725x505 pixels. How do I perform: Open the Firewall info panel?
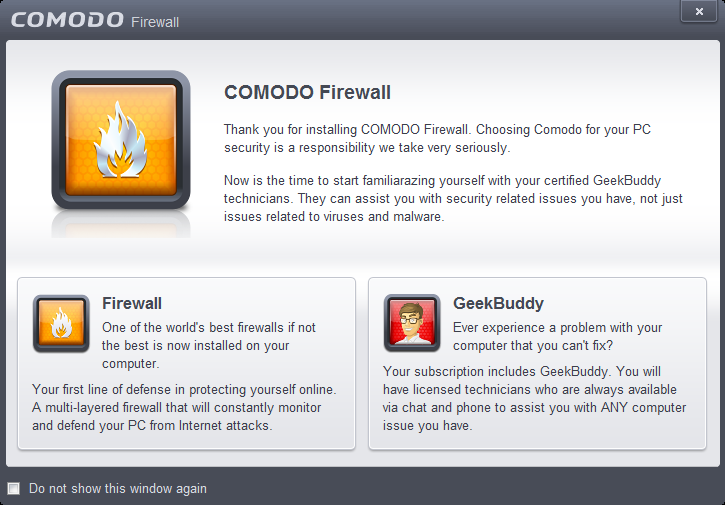pos(186,363)
